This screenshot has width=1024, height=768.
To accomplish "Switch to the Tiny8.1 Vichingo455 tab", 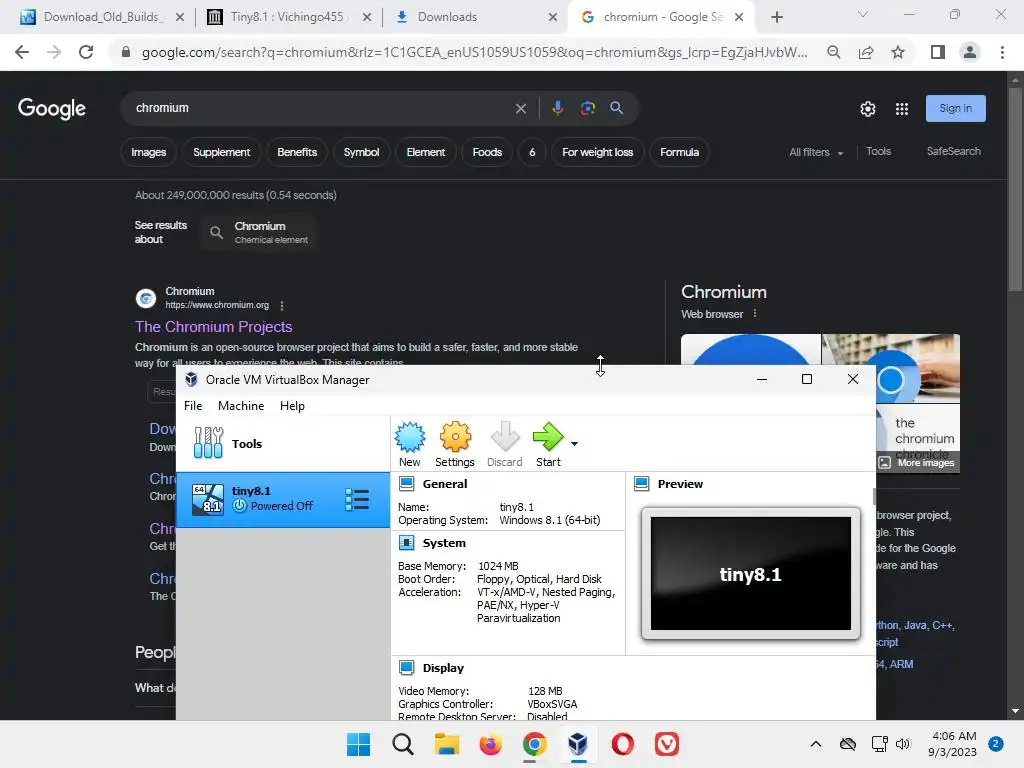I will pos(287,17).
